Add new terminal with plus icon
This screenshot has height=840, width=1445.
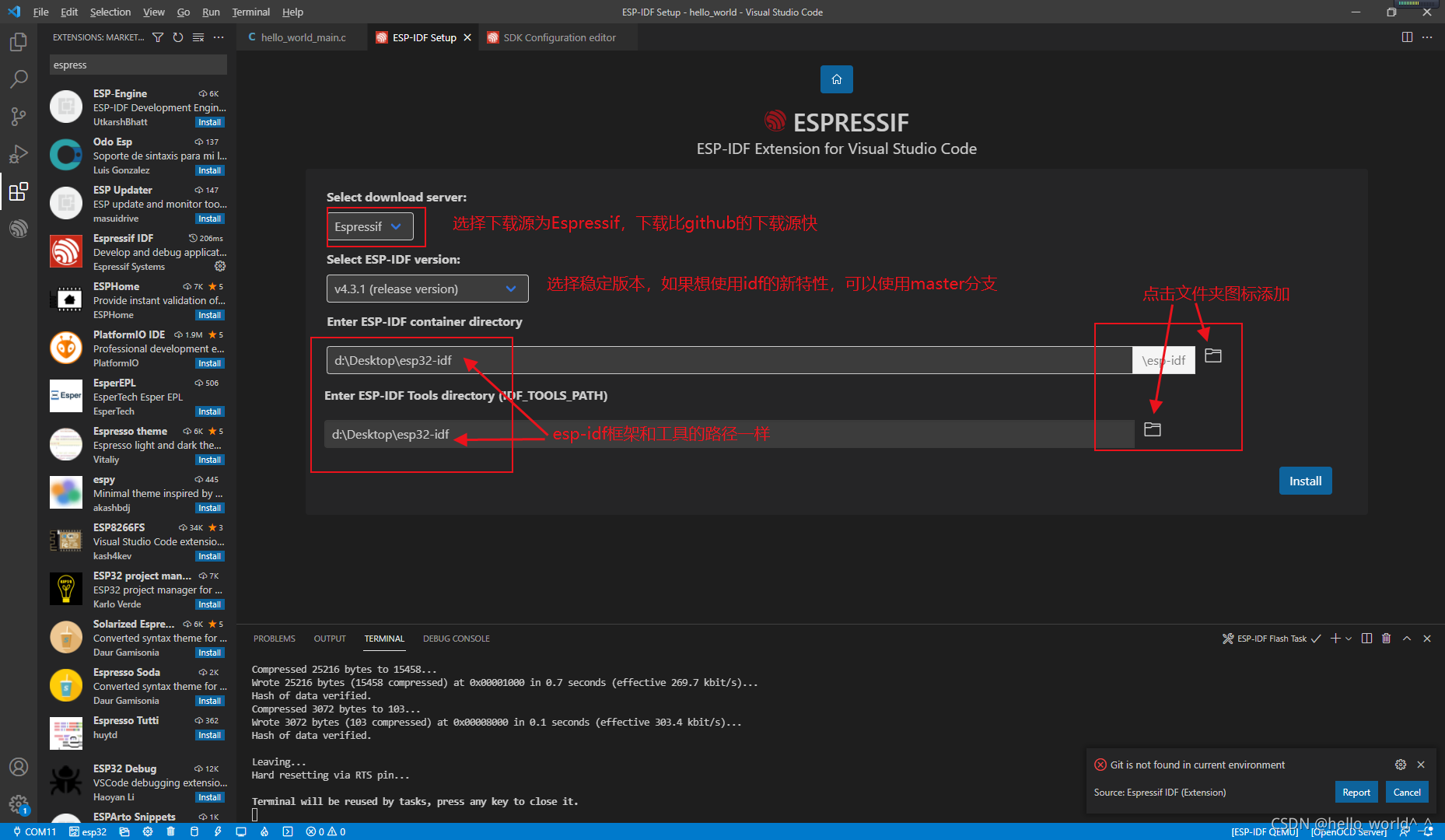1335,639
